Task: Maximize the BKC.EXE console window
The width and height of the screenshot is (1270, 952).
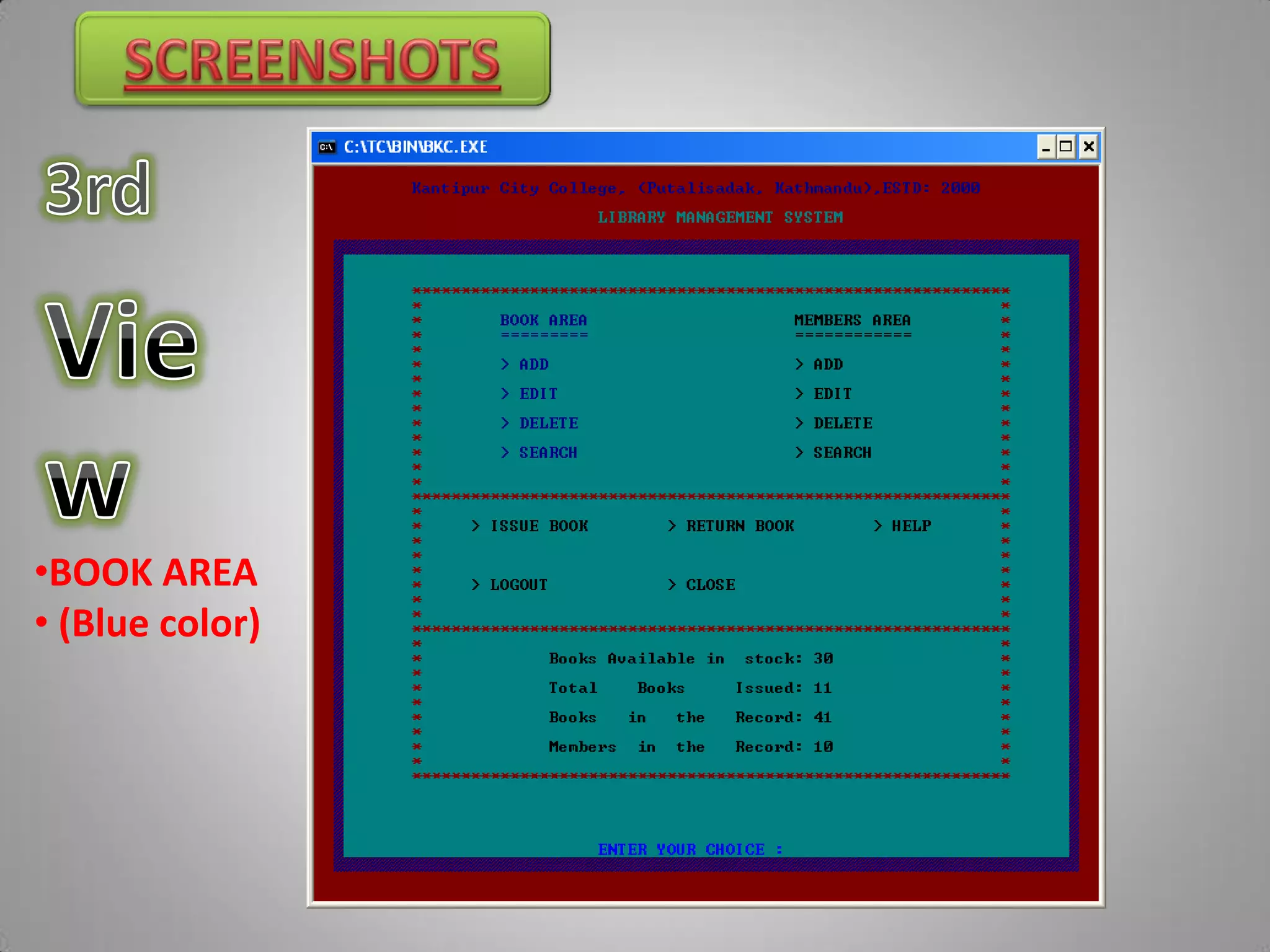Action: 1067,147
